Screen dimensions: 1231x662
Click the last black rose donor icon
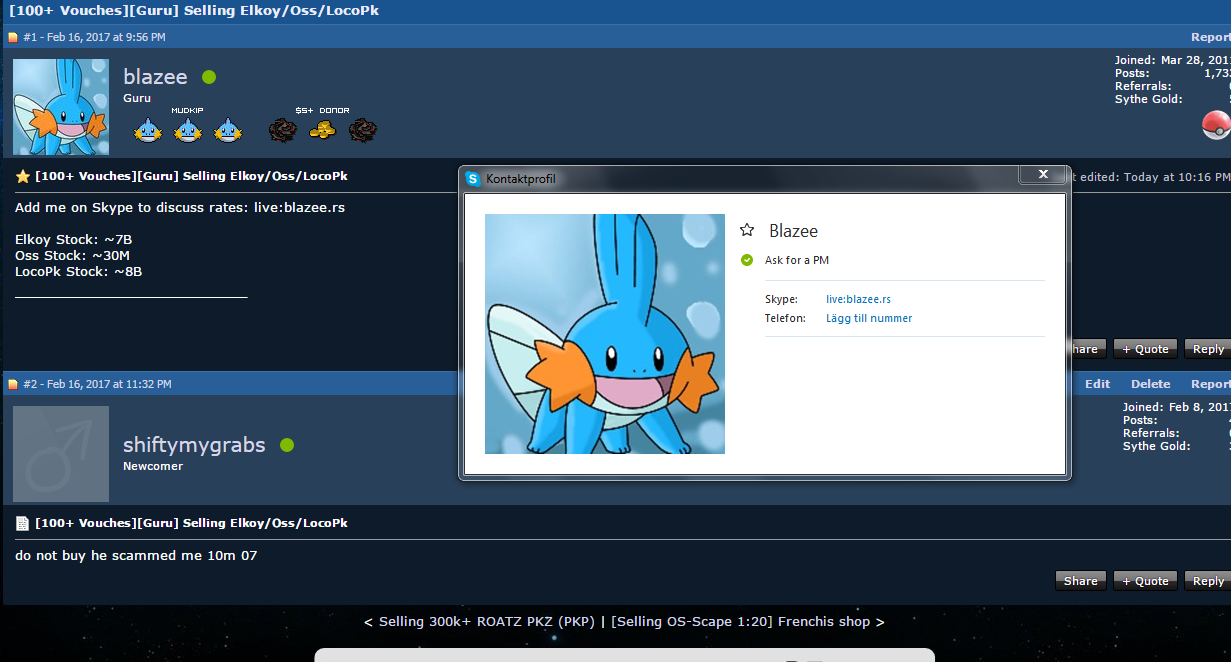(362, 129)
